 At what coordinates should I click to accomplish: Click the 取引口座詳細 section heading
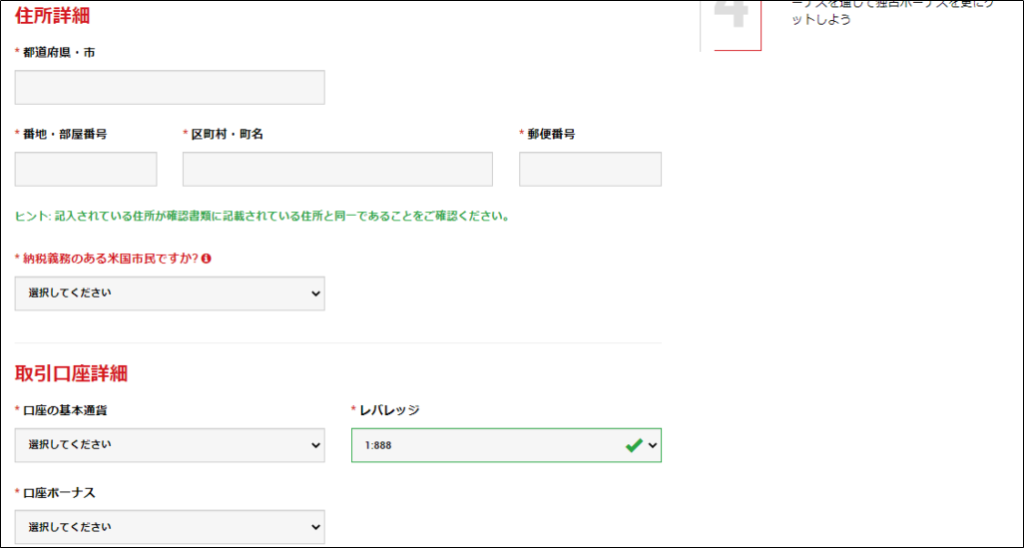[x=71, y=373]
